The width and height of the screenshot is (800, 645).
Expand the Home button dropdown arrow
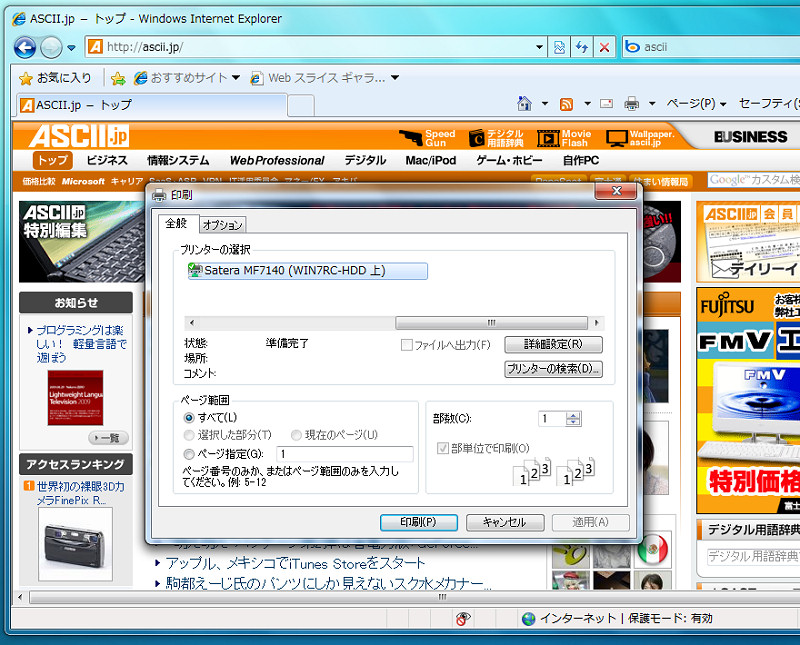tap(544, 104)
